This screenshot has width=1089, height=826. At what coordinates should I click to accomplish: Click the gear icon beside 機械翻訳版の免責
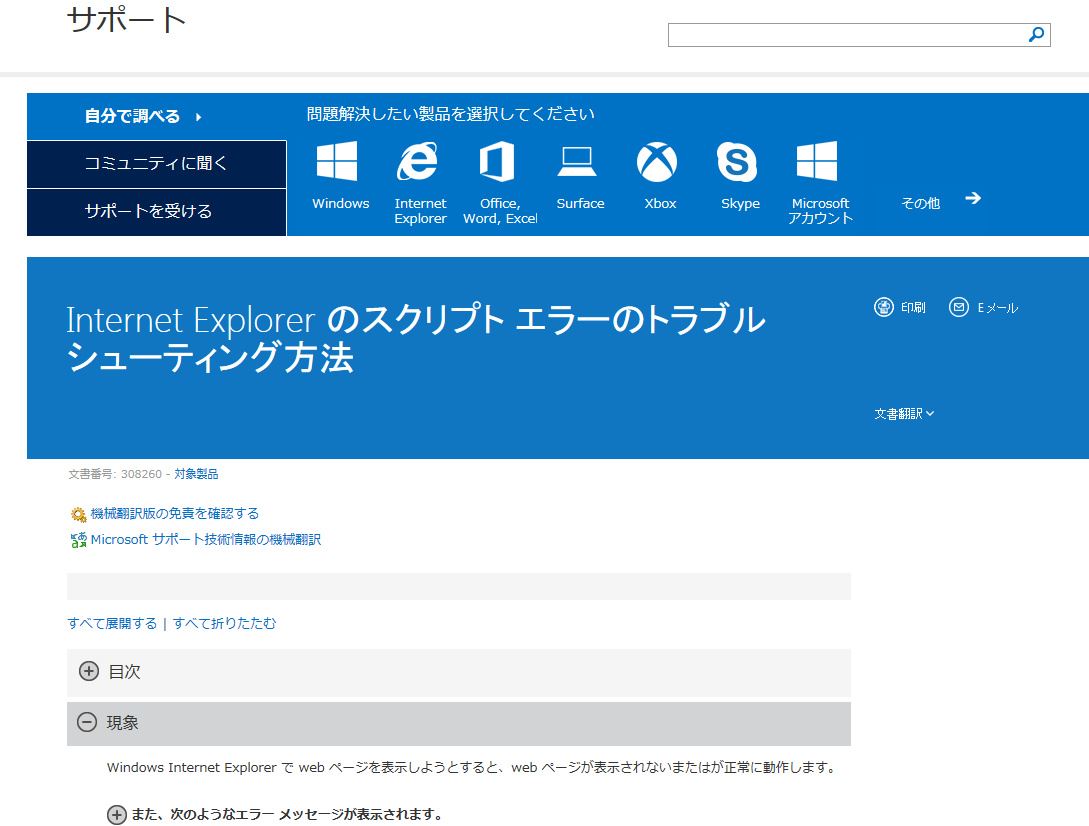pos(78,515)
